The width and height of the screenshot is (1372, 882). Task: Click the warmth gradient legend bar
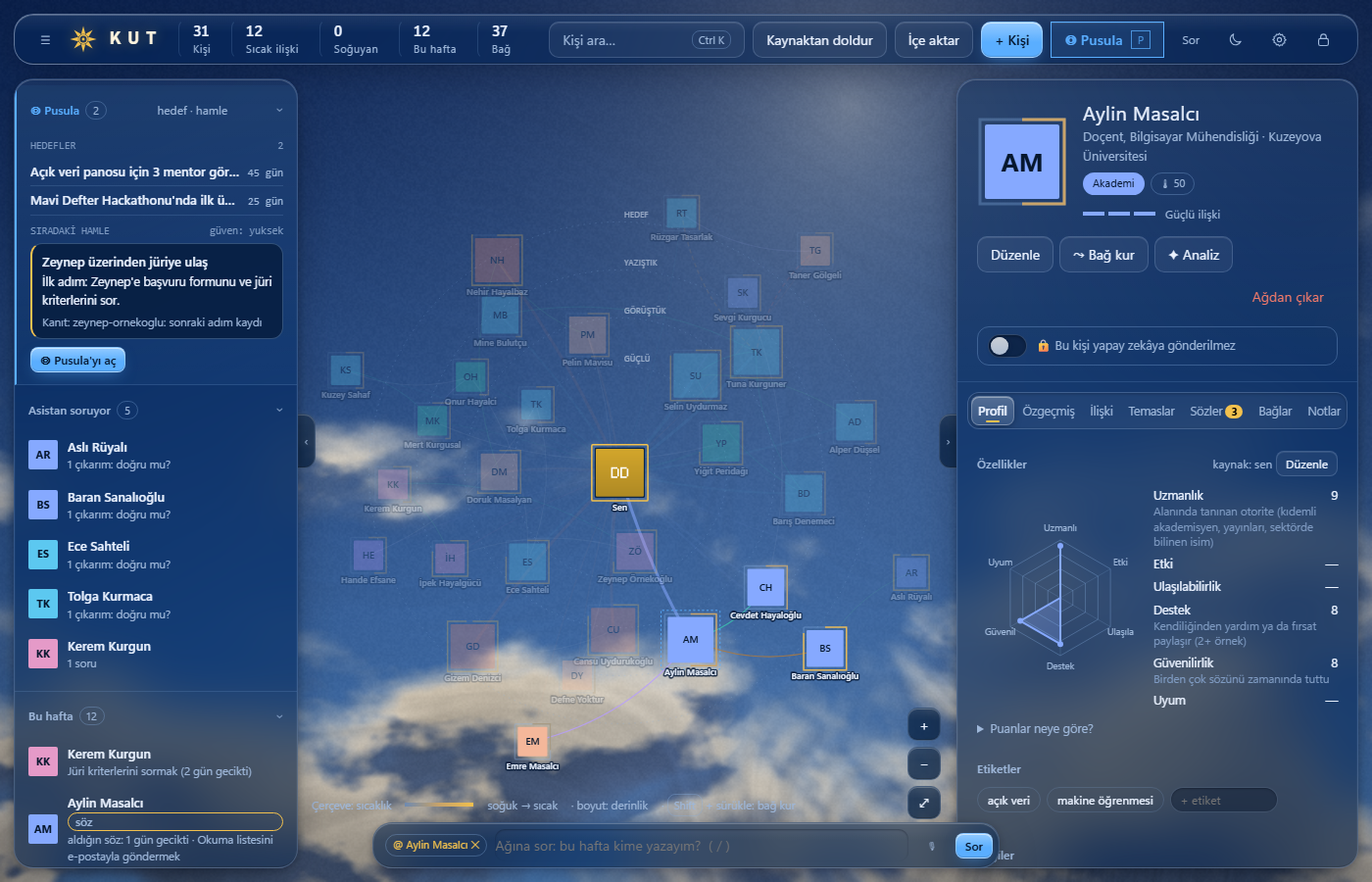click(x=439, y=806)
